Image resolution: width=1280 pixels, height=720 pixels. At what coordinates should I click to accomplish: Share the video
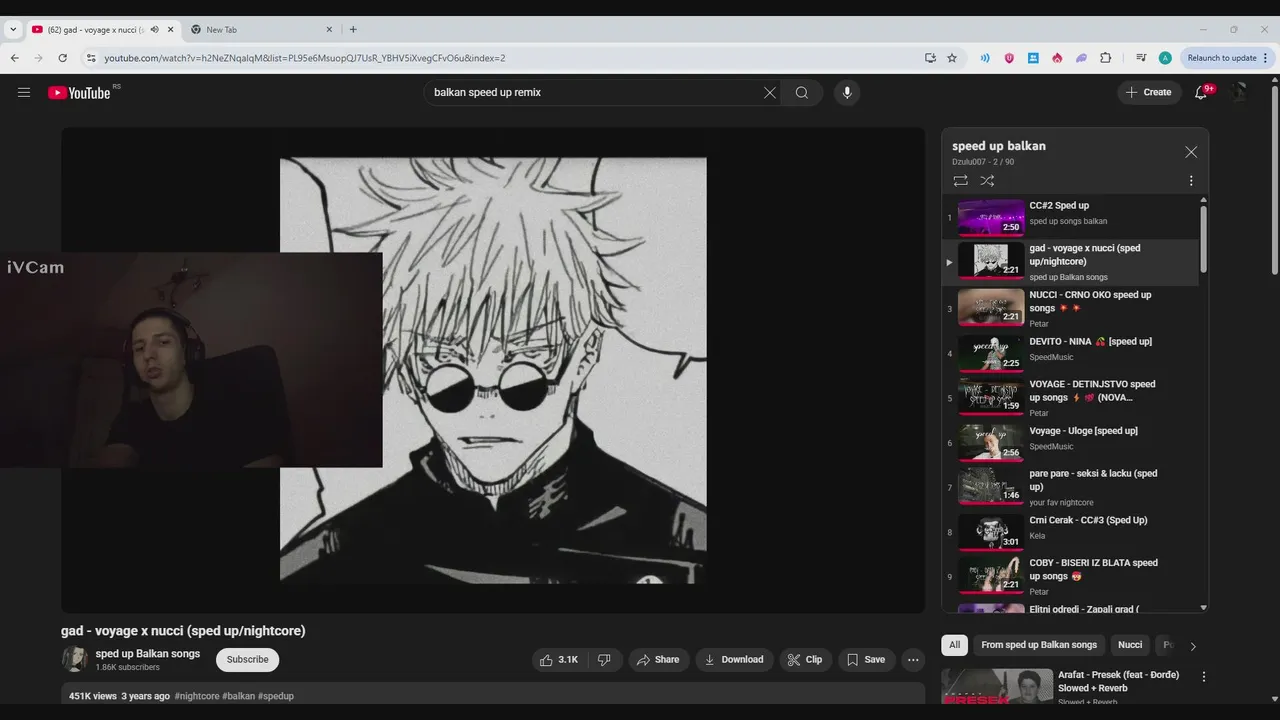coord(658,660)
